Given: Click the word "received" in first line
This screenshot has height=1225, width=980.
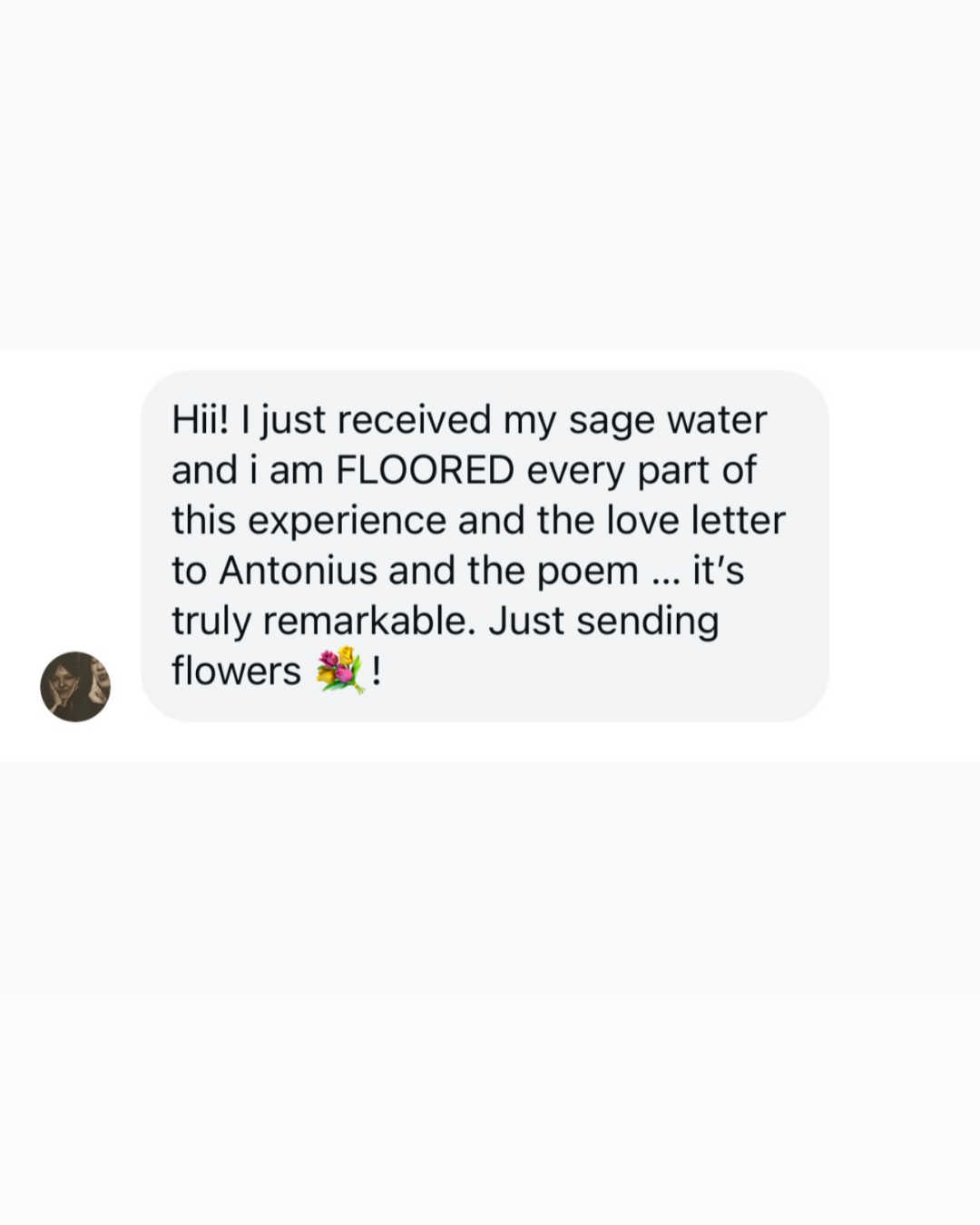Looking at the screenshot, I should 413,420.
